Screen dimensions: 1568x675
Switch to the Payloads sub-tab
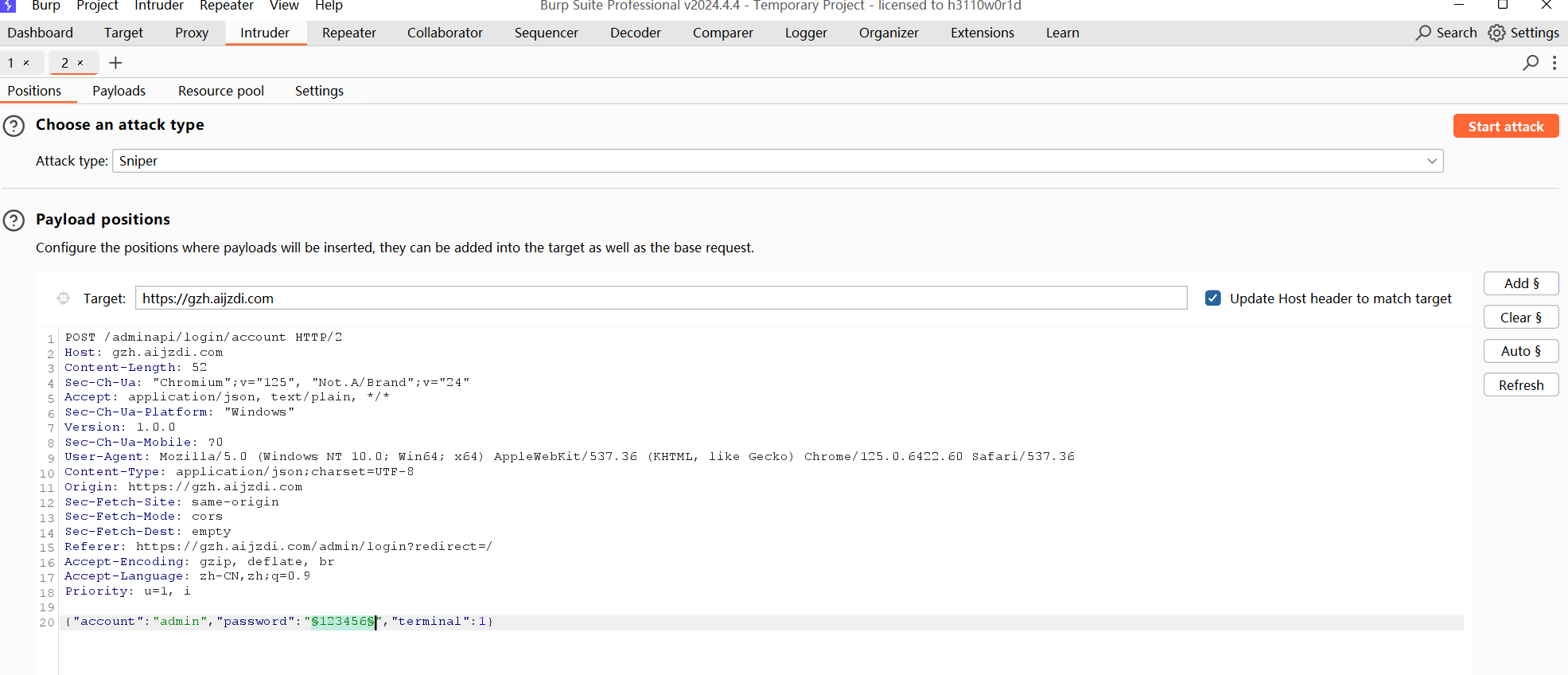119,91
